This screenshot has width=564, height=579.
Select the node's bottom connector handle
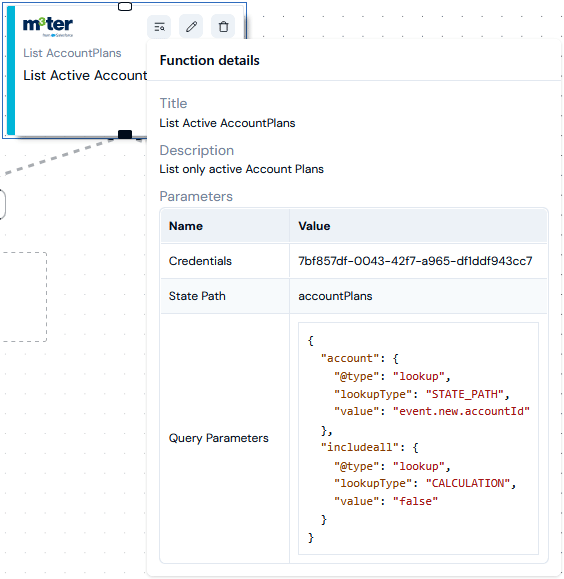(x=125, y=134)
